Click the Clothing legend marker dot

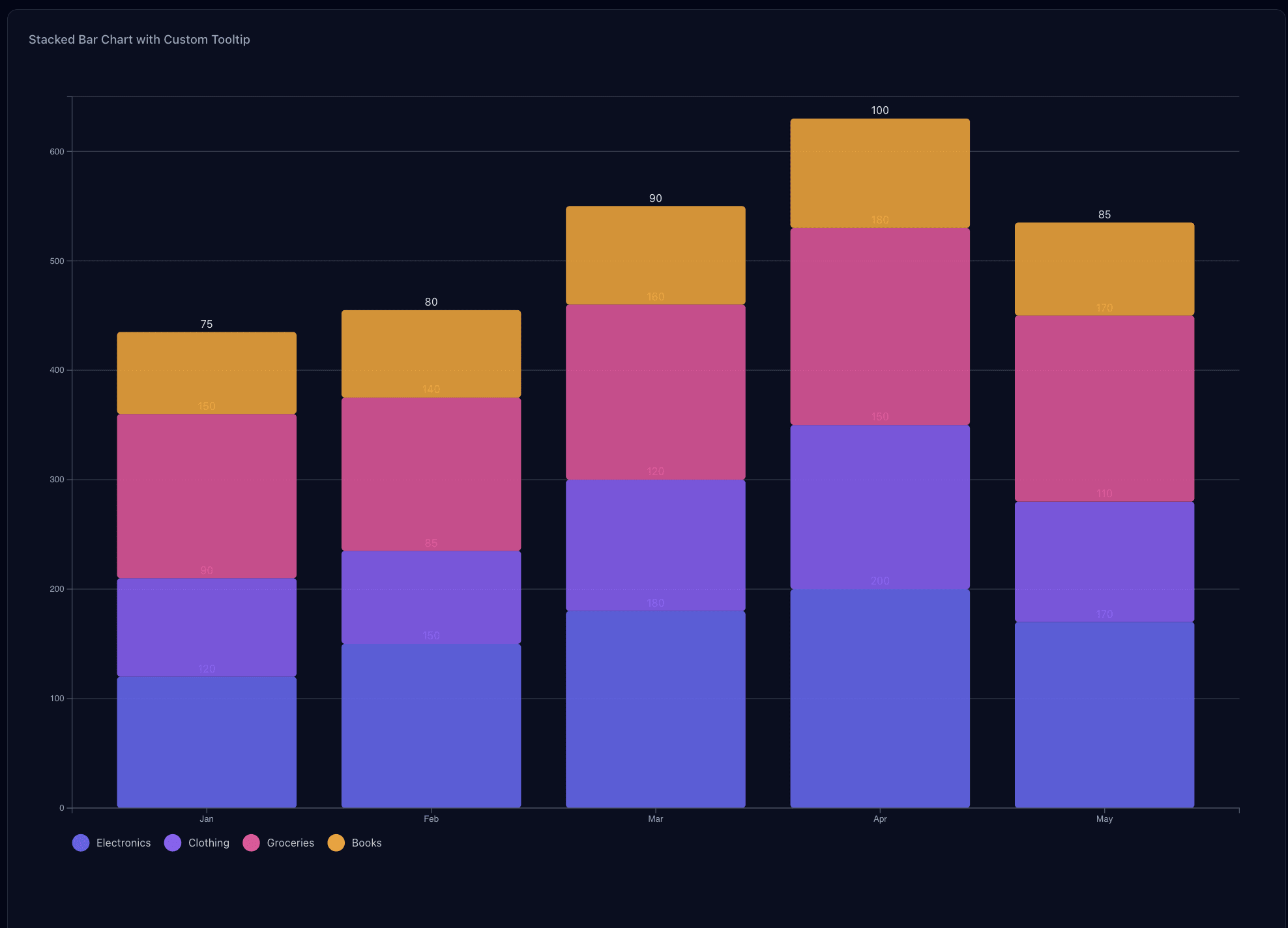[x=172, y=843]
